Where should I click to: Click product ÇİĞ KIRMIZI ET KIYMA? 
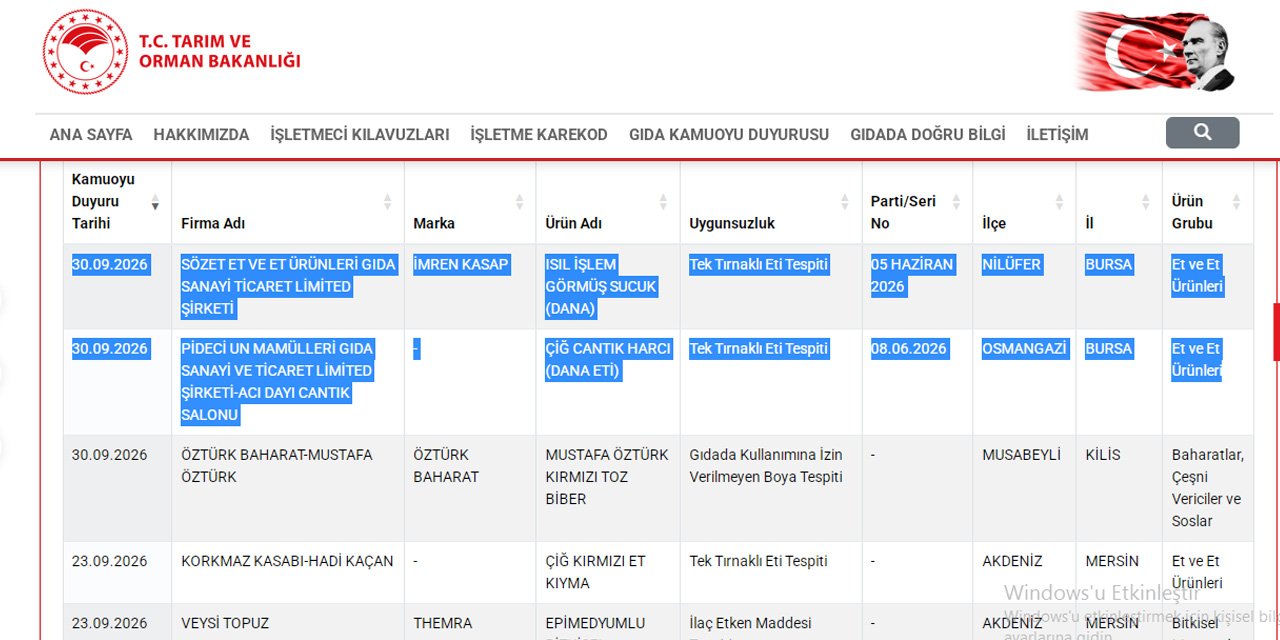point(596,572)
